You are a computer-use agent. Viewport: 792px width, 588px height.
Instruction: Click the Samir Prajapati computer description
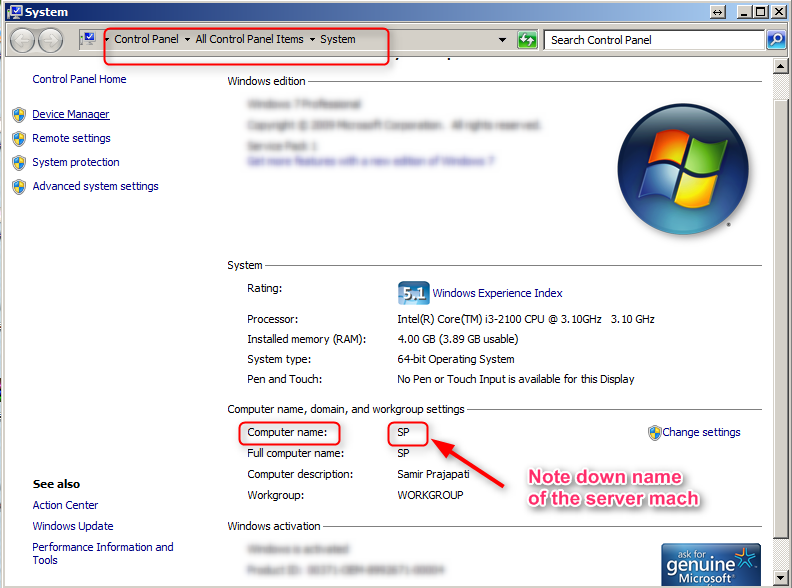point(433,474)
